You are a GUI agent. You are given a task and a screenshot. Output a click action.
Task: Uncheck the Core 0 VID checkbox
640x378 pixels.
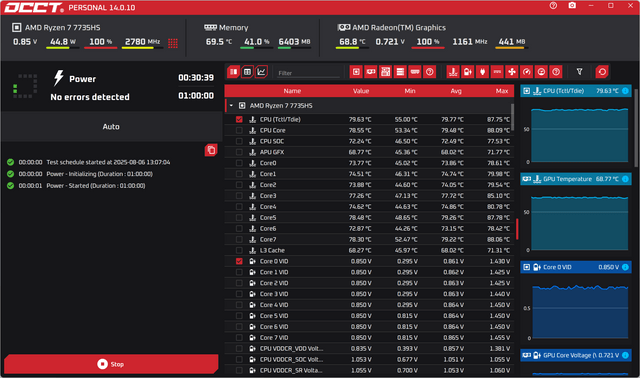tap(239, 261)
